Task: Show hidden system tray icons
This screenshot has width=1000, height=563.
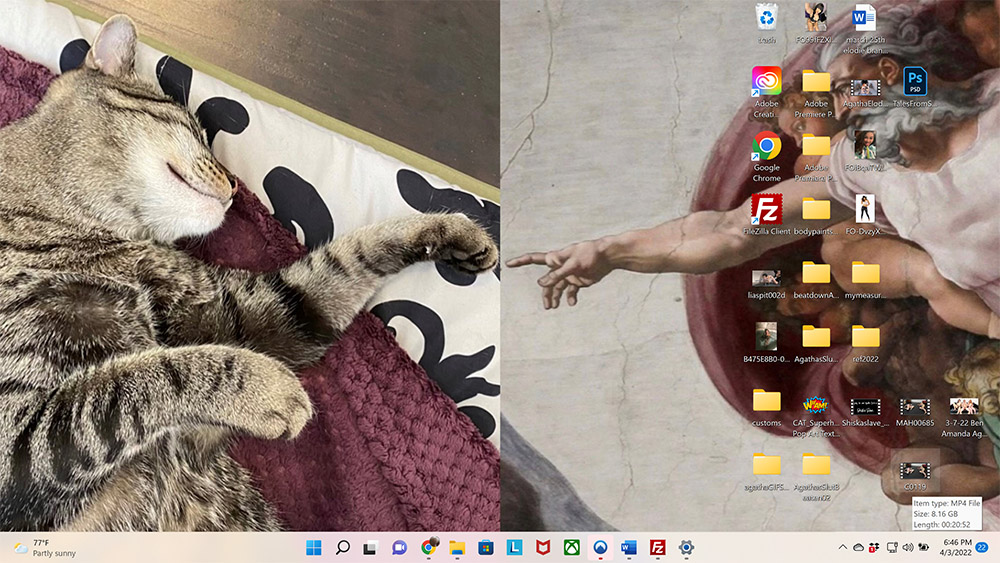Action: tap(842, 547)
